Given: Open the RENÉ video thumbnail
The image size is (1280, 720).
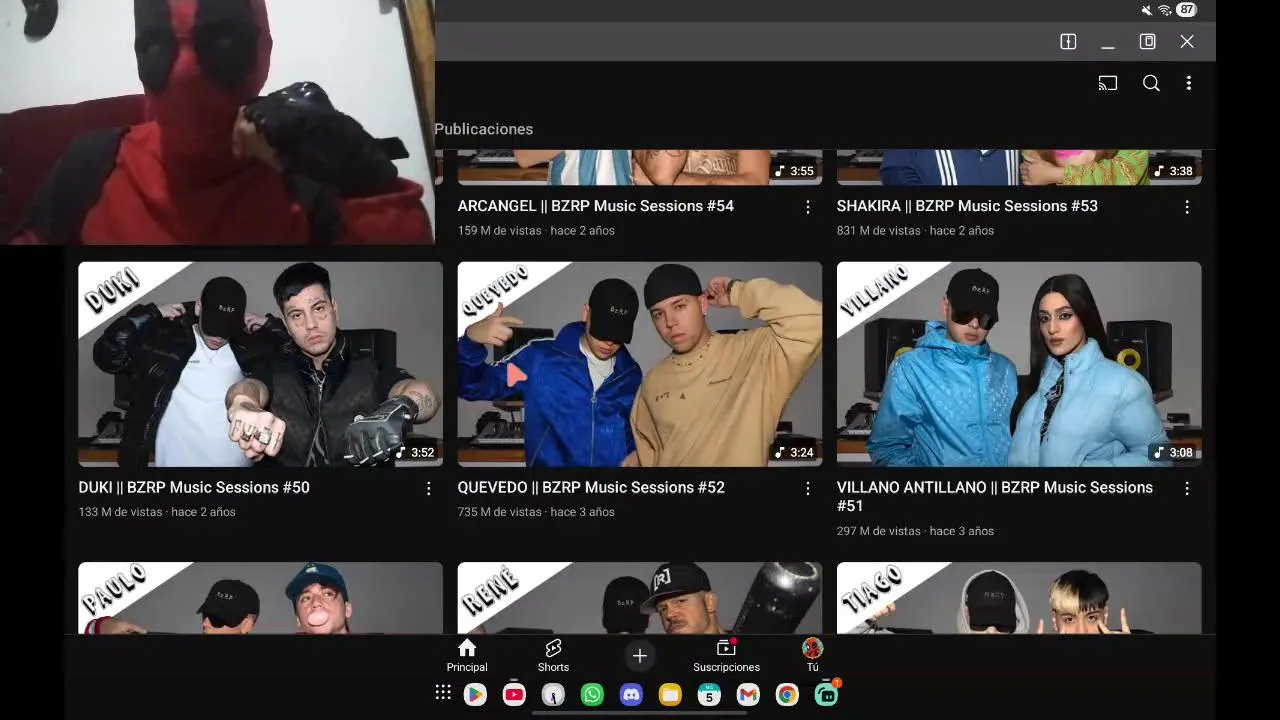Looking at the screenshot, I should pos(640,598).
